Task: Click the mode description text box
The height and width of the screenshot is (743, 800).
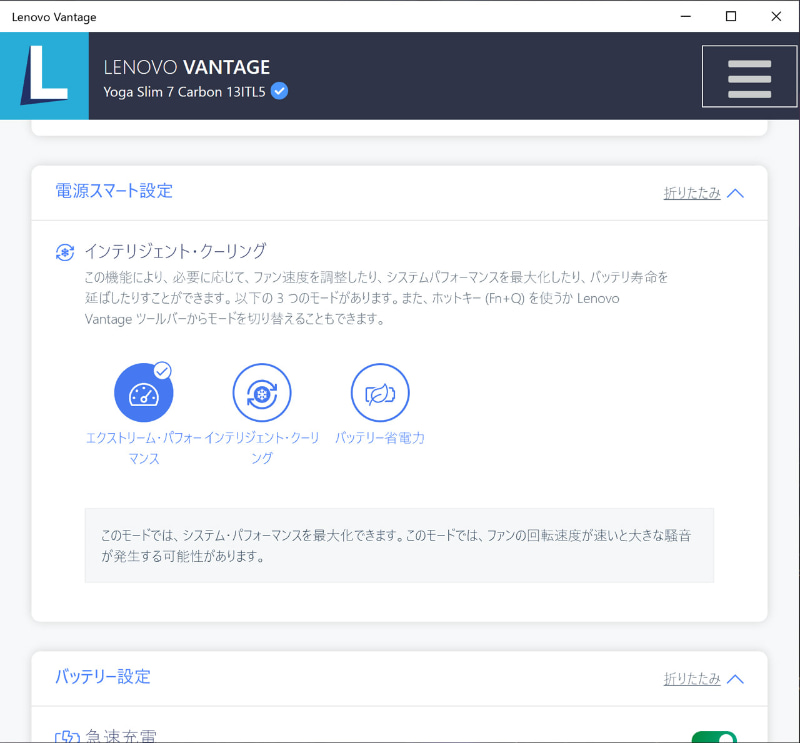Action: pyautogui.click(x=400, y=544)
